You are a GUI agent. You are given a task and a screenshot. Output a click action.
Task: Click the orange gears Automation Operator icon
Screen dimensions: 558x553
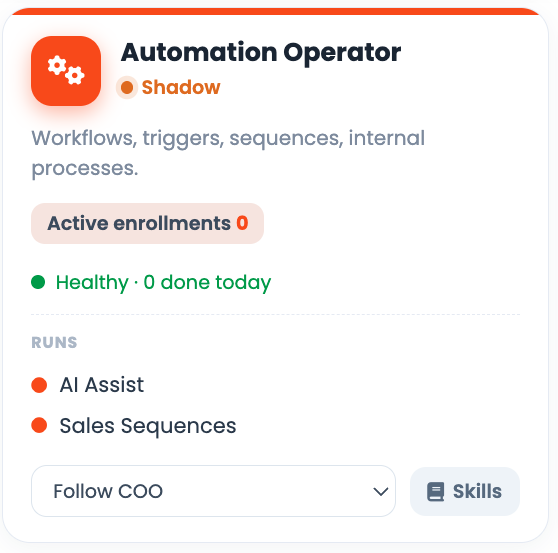(66, 71)
